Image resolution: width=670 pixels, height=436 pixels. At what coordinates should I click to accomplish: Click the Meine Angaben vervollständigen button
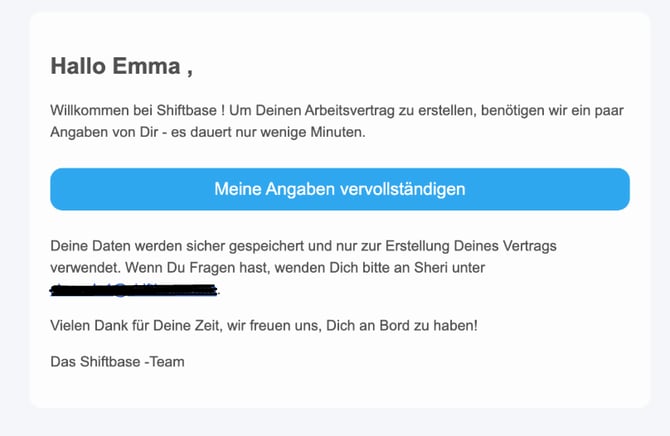pyautogui.click(x=340, y=189)
